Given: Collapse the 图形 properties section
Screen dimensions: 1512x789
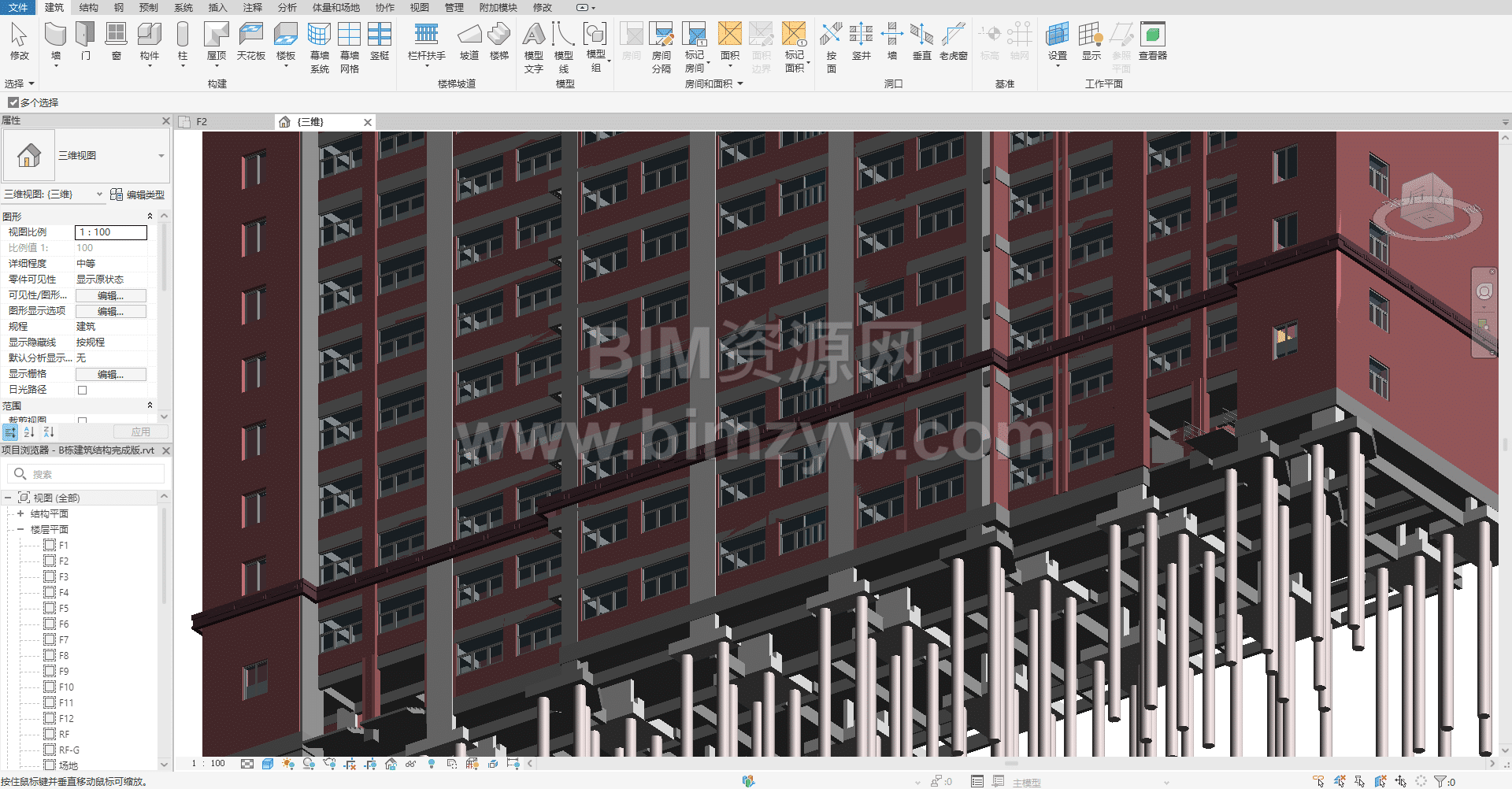Looking at the screenshot, I should [x=150, y=216].
